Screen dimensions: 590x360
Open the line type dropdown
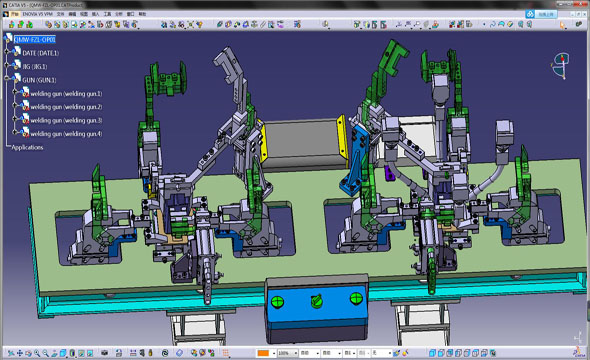339,353
